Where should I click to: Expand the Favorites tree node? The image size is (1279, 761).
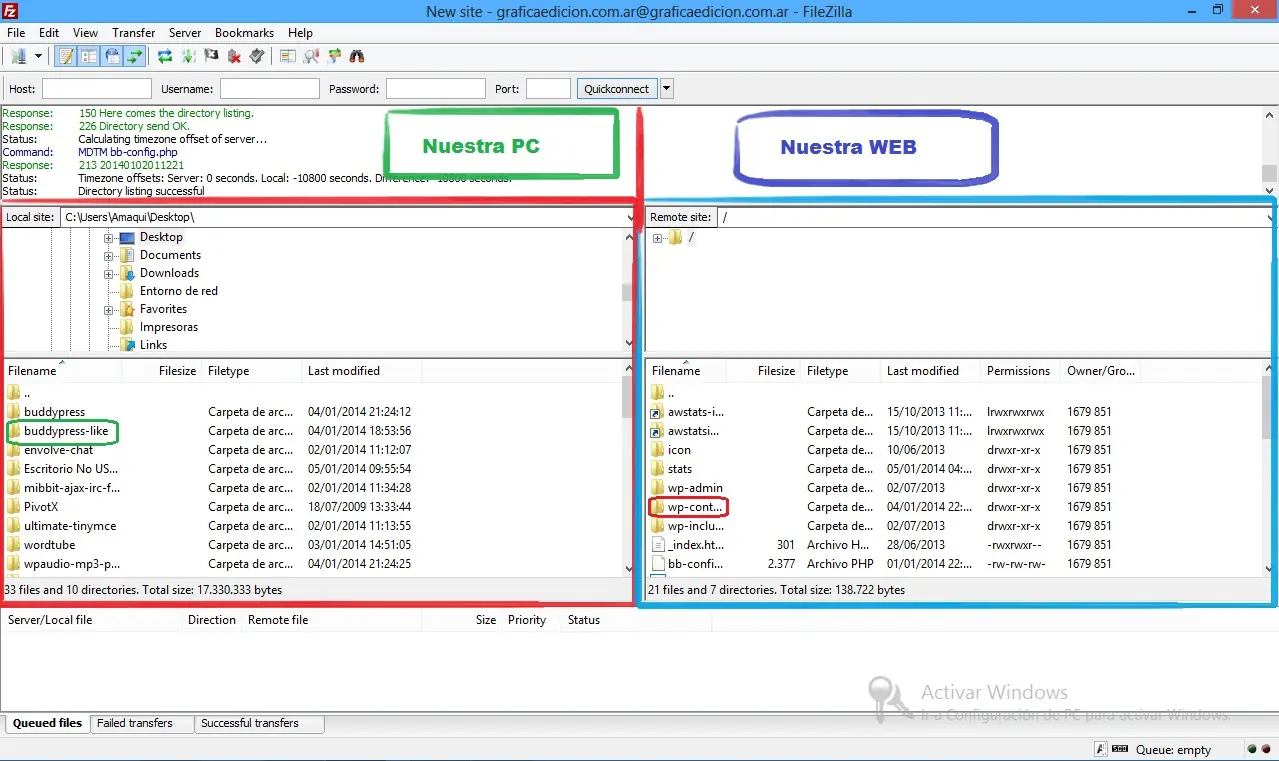pyautogui.click(x=108, y=309)
